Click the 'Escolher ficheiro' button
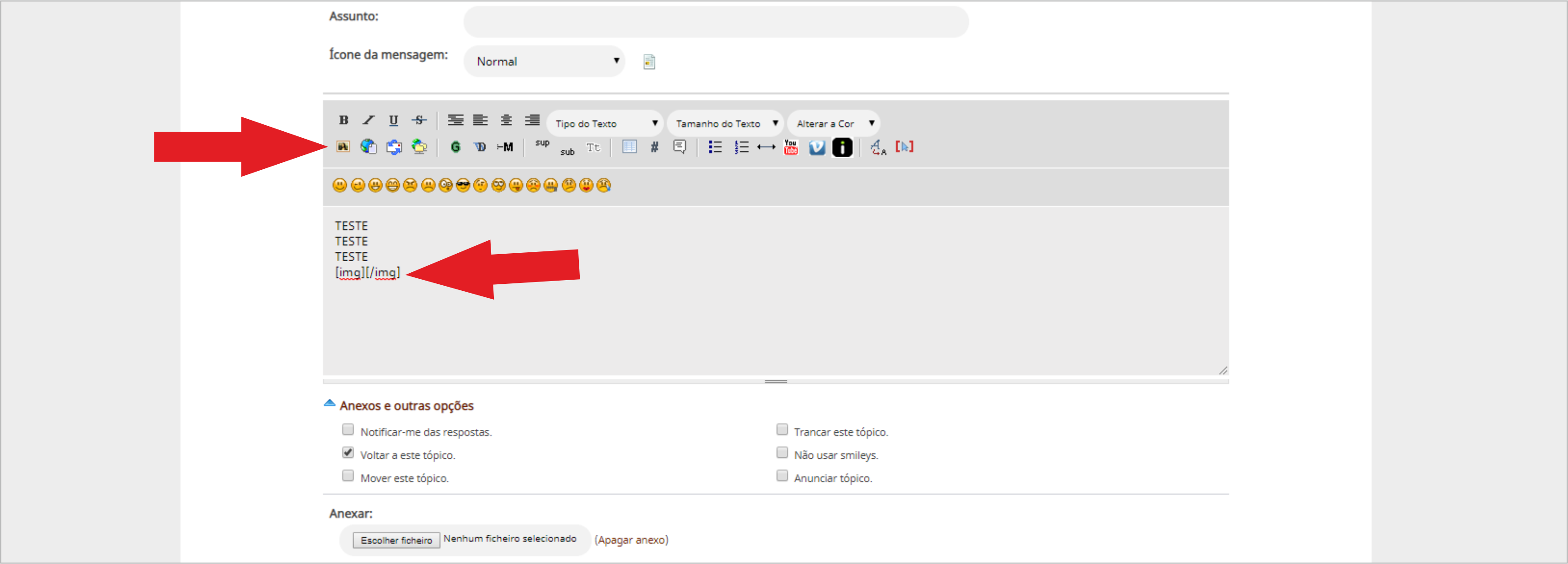 coord(396,540)
